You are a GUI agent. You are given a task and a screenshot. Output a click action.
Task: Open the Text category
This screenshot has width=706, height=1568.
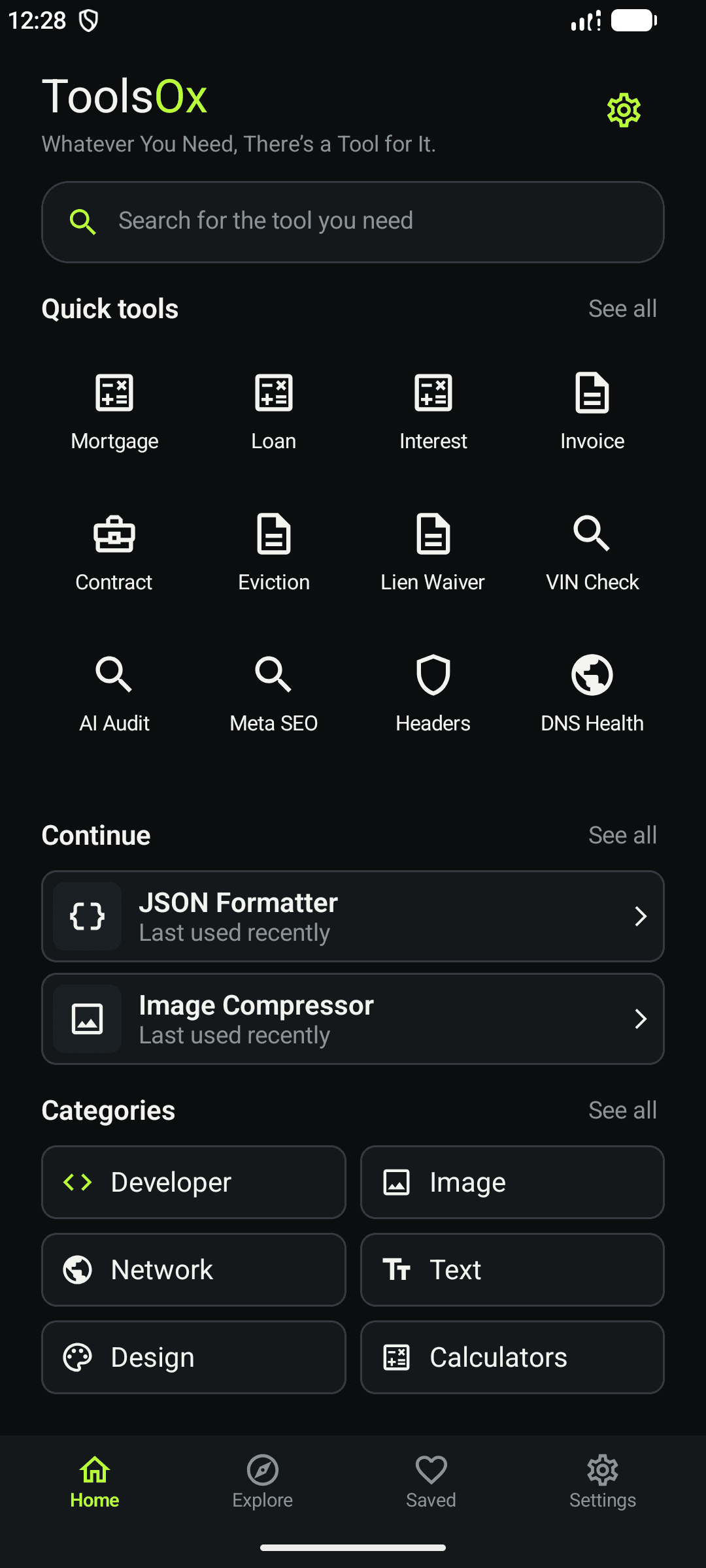point(512,1269)
